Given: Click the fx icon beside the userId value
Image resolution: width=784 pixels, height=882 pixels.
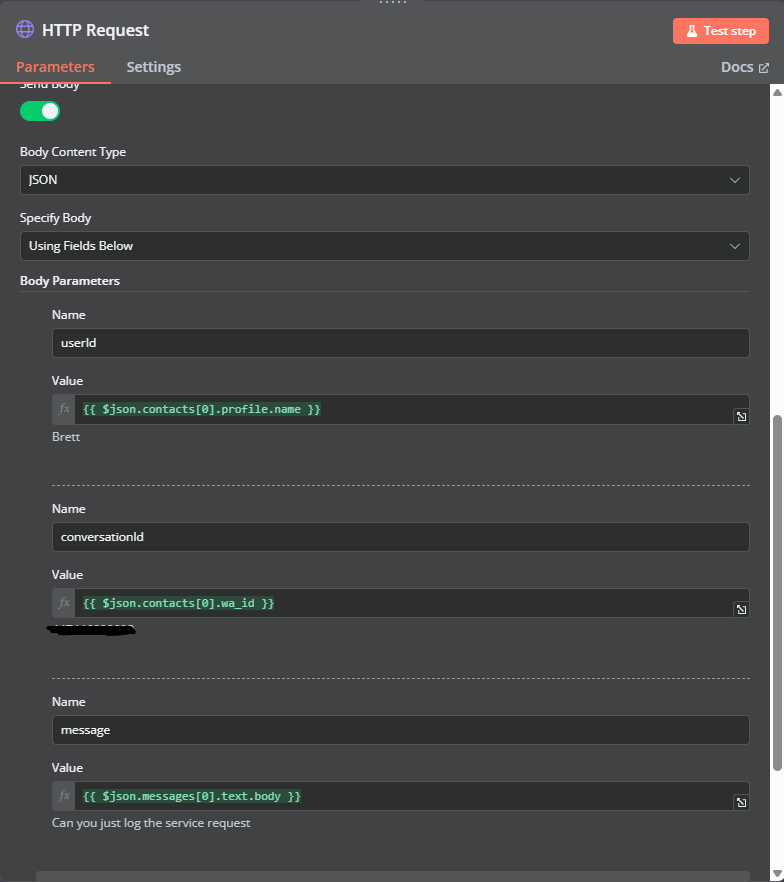Looking at the screenshot, I should (x=64, y=409).
